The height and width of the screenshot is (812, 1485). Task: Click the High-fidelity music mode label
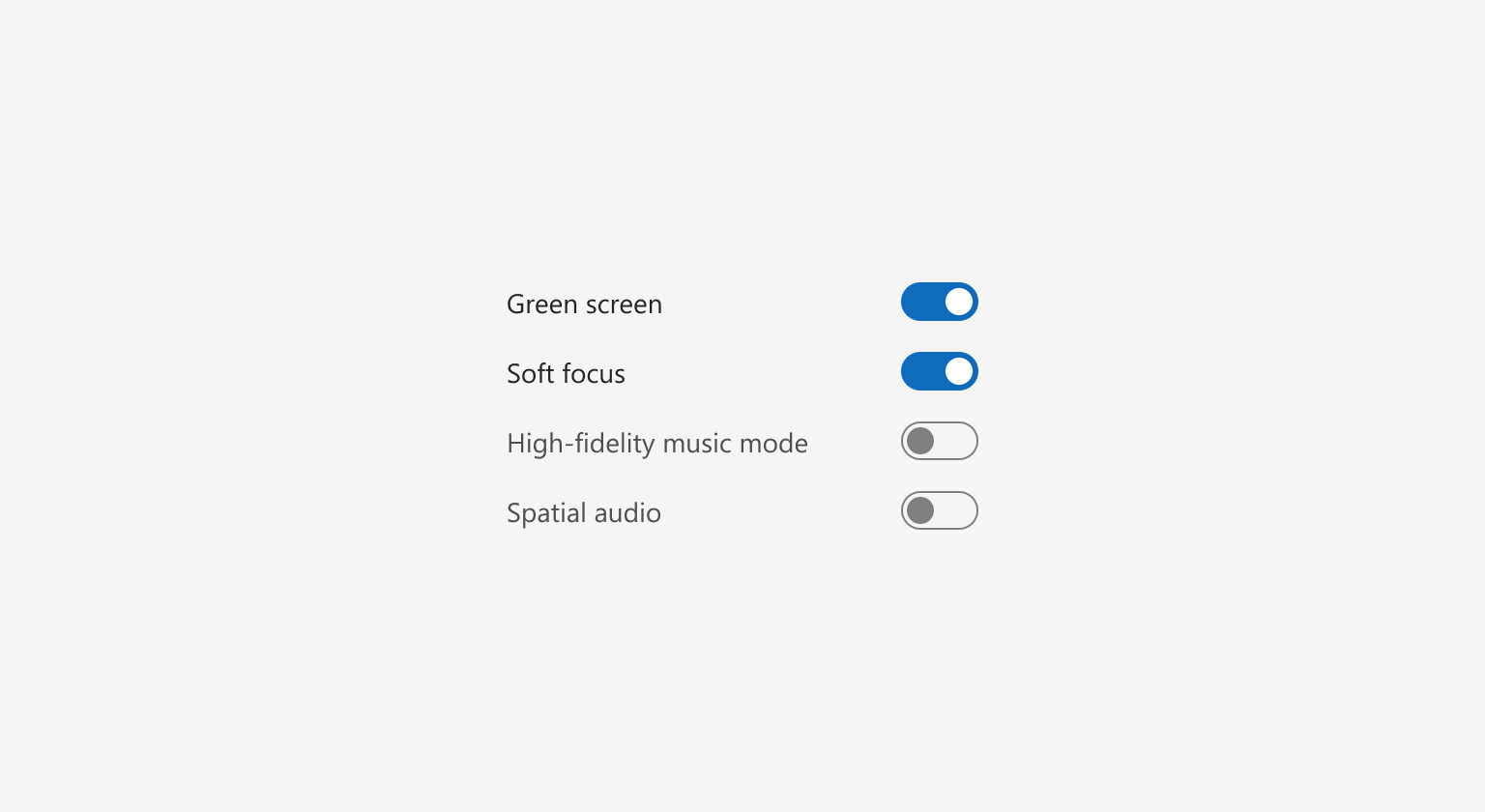(x=657, y=443)
